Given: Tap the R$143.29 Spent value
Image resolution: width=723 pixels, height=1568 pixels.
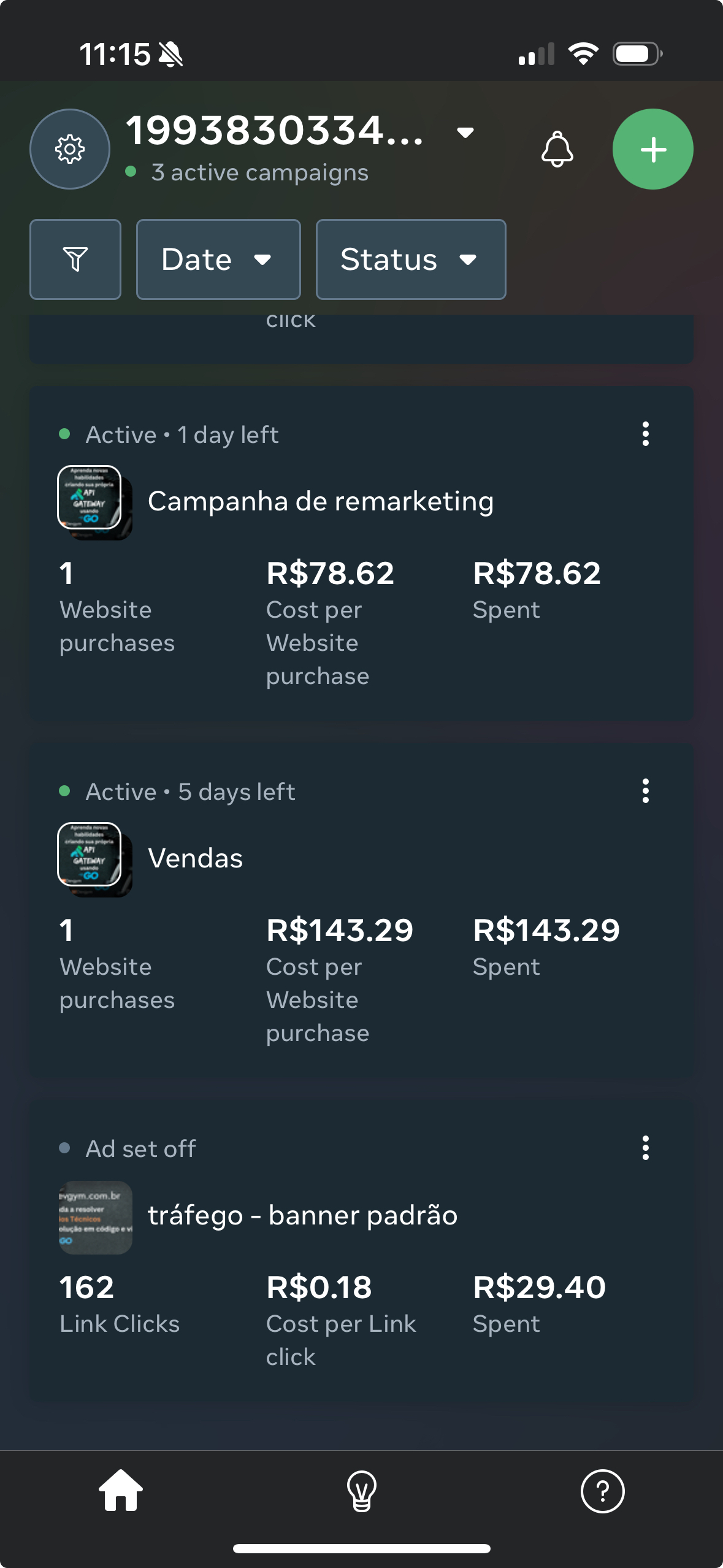Looking at the screenshot, I should tap(546, 931).
